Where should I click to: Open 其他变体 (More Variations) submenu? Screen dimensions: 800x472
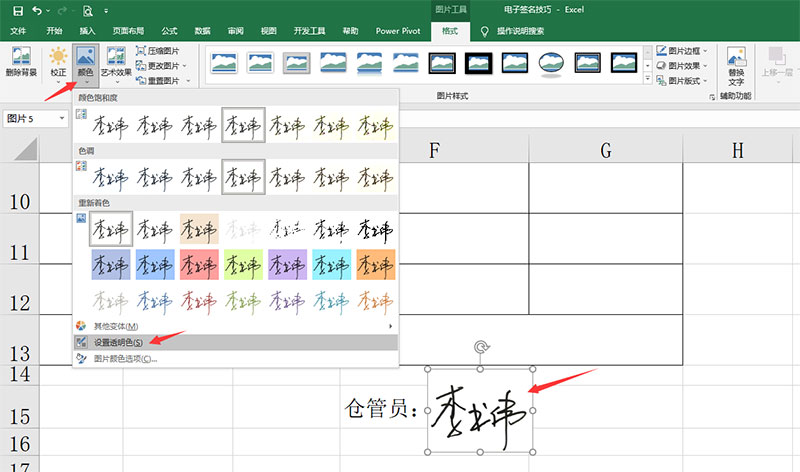tap(235, 326)
